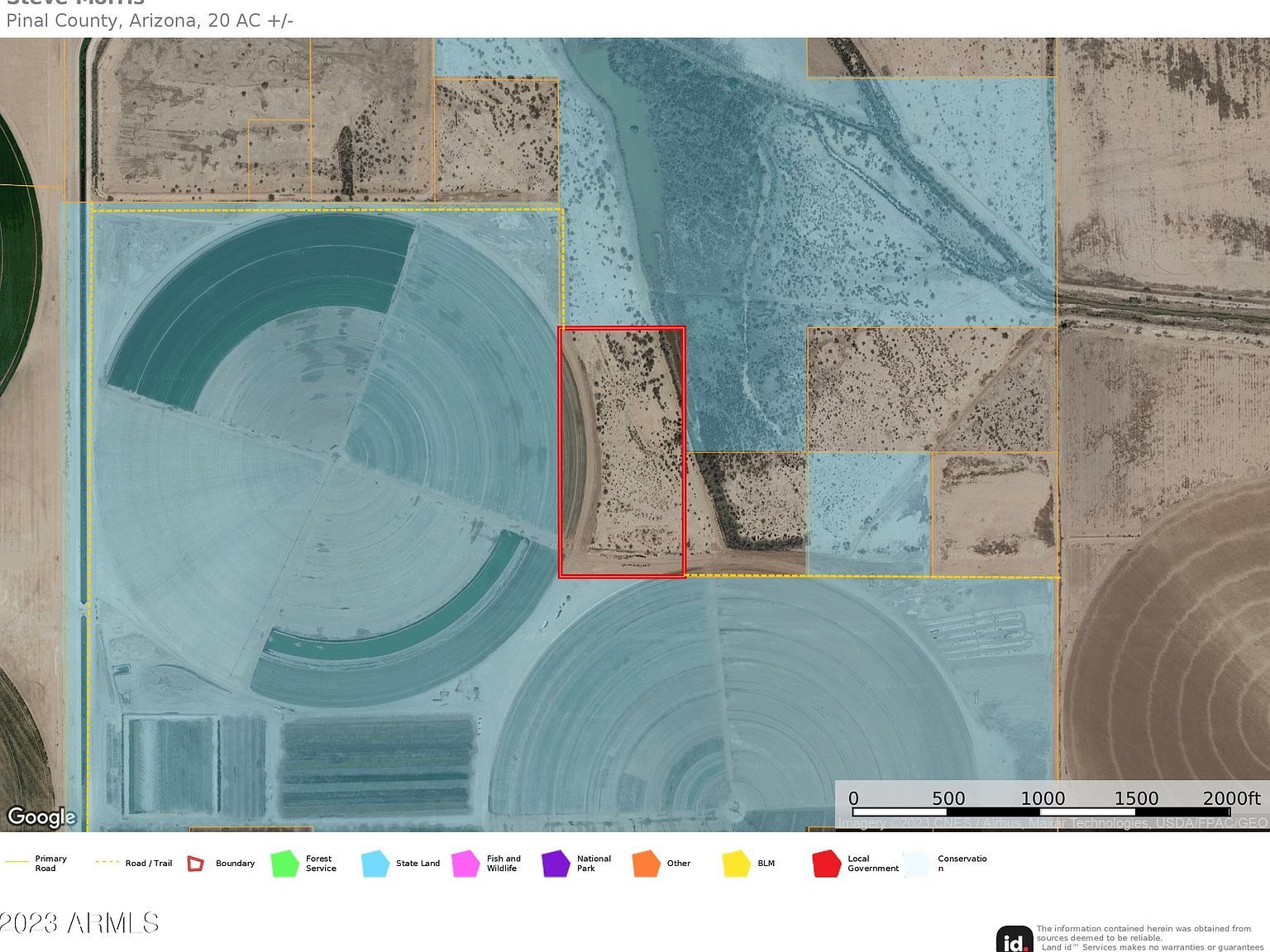Toggle the Conservation legend swatch
The height and width of the screenshot is (952, 1270).
pyautogui.click(x=916, y=863)
